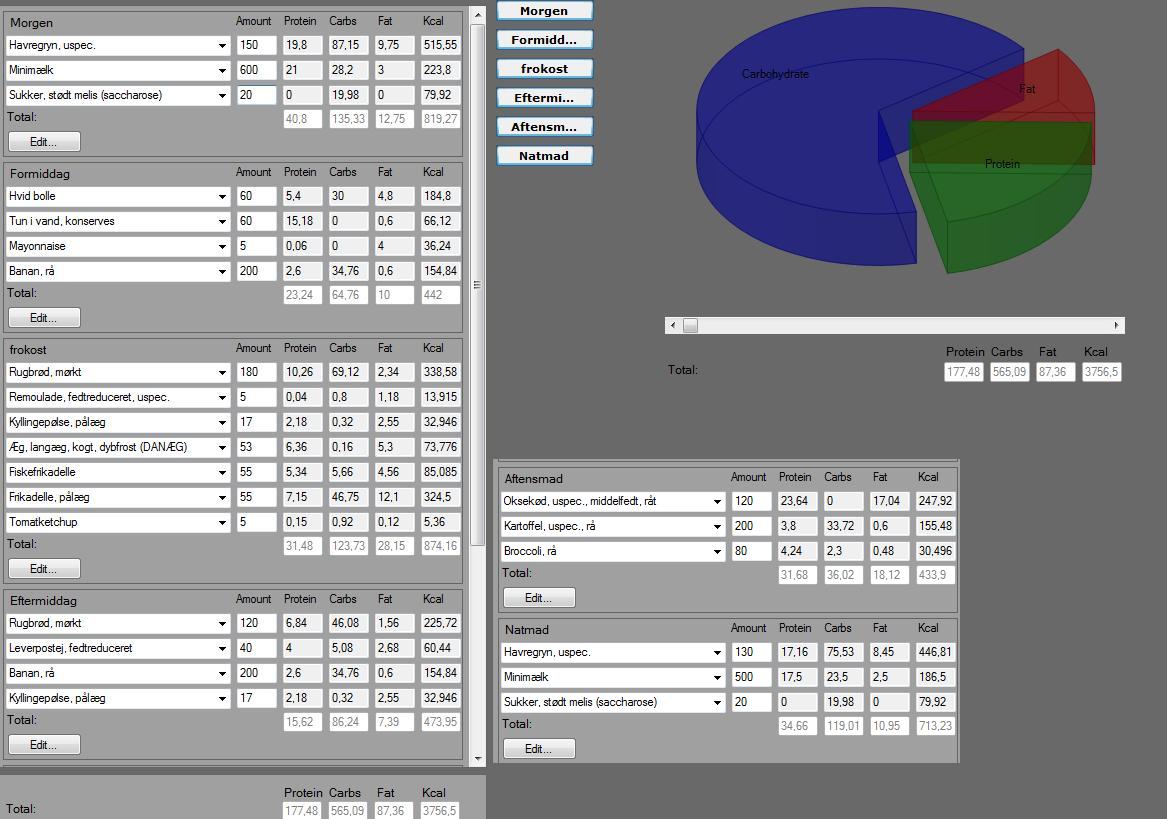The height and width of the screenshot is (819, 1167).
Task: Edit the Aftensmad meal entries
Action: click(539, 598)
